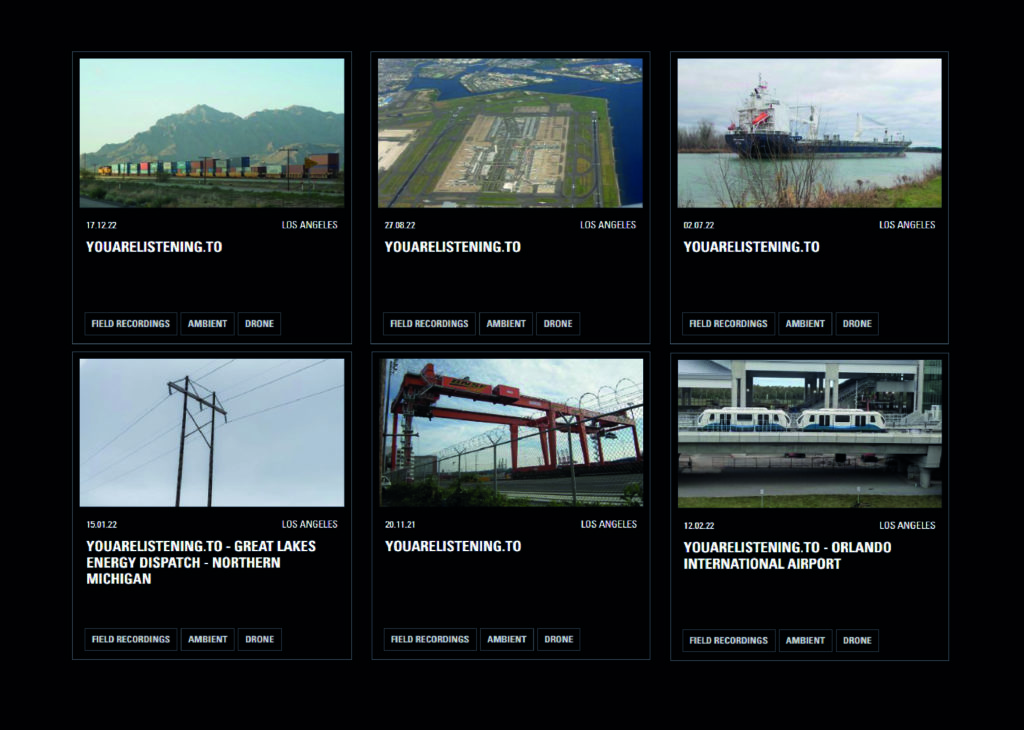Click the 17.12.22 date text
1024x730 pixels.
(x=101, y=225)
